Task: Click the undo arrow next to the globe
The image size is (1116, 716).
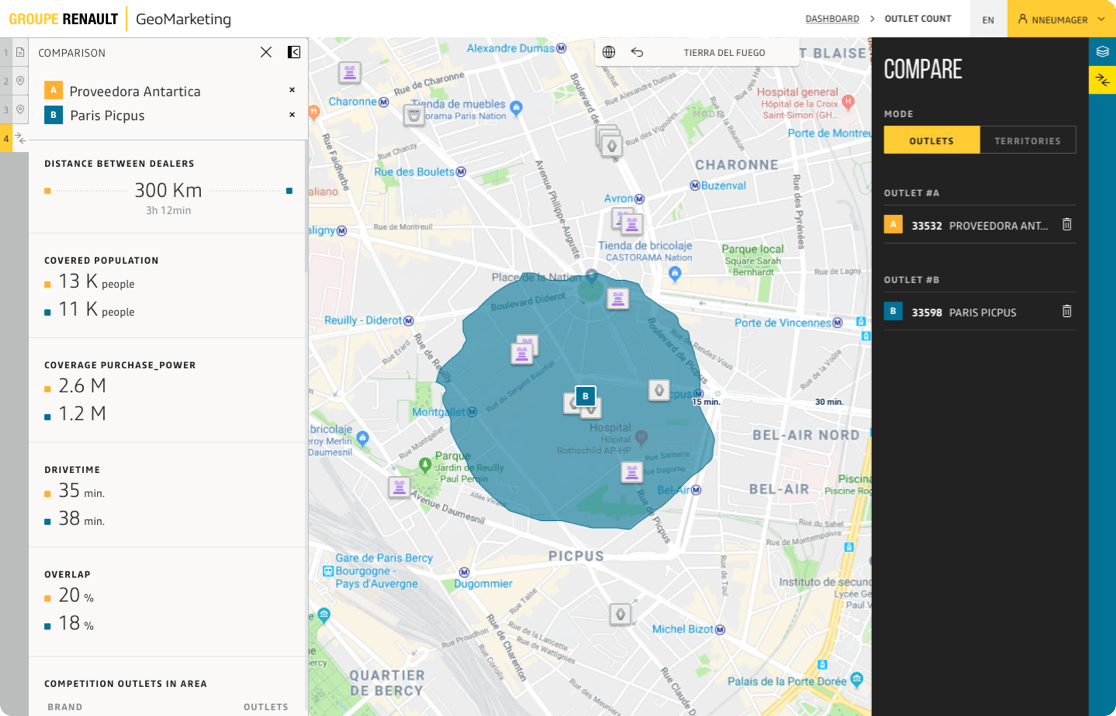Action: [638, 51]
